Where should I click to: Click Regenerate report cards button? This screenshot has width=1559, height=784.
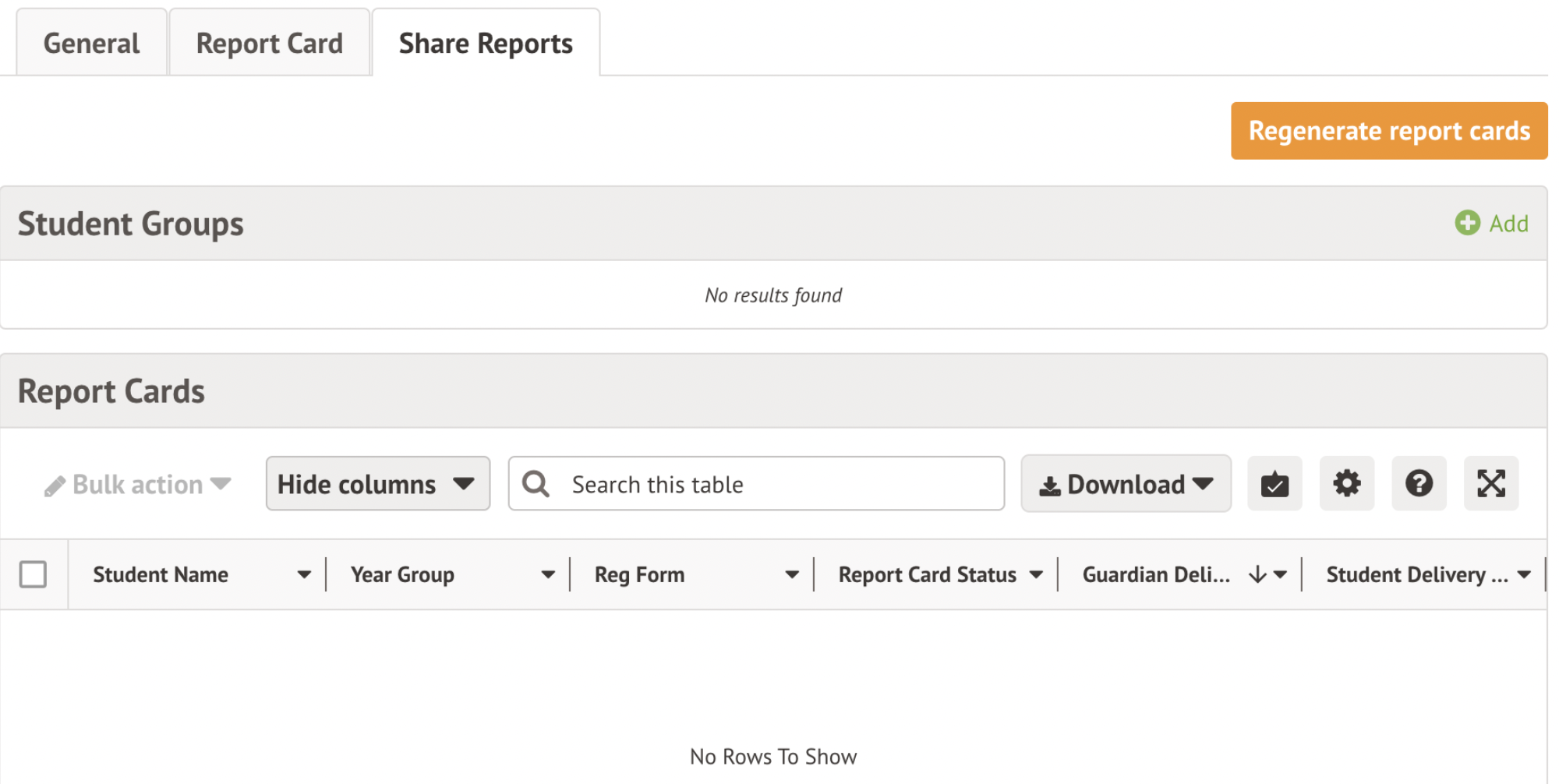(1388, 131)
